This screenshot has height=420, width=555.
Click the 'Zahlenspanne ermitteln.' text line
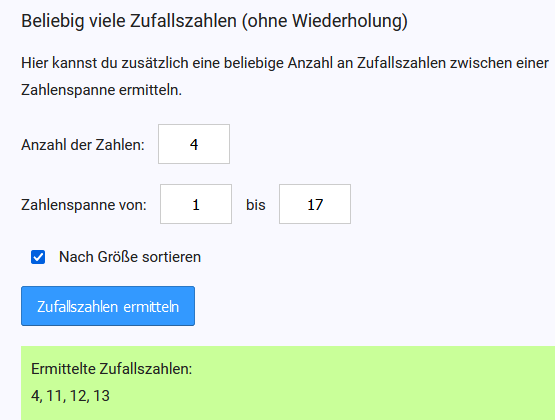(x=102, y=90)
